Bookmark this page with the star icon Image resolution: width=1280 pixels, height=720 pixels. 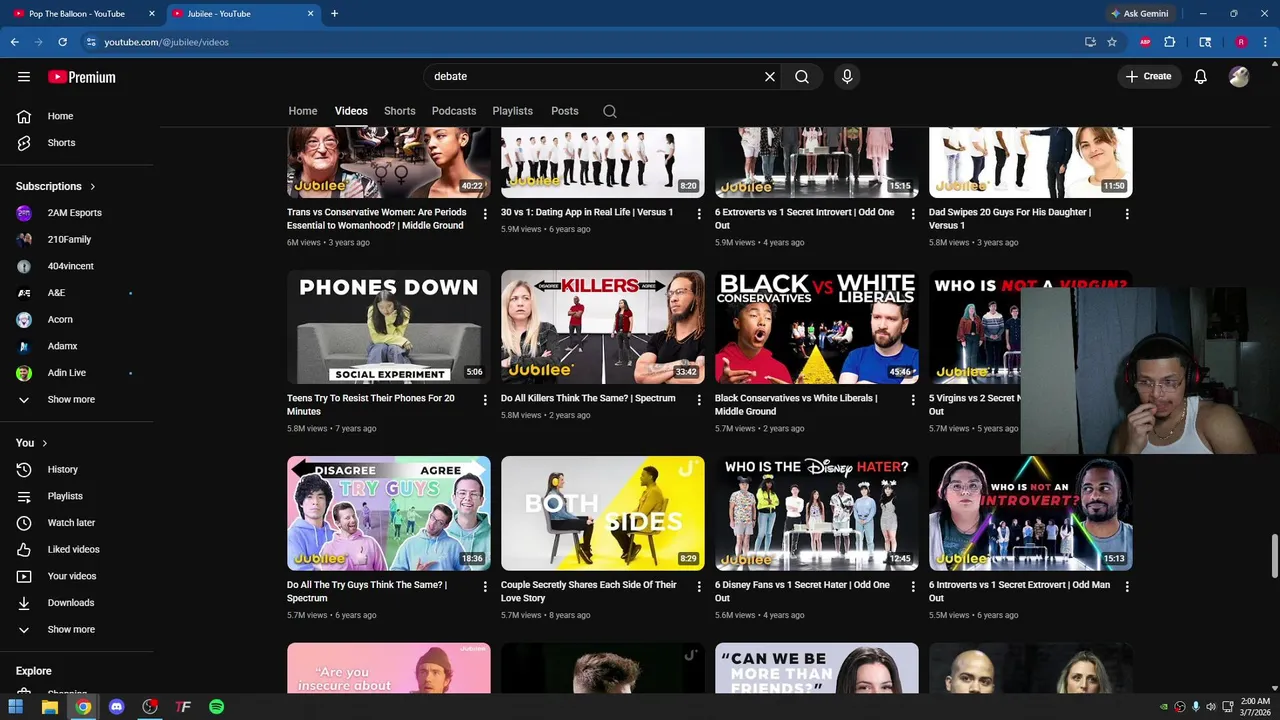[x=1112, y=42]
